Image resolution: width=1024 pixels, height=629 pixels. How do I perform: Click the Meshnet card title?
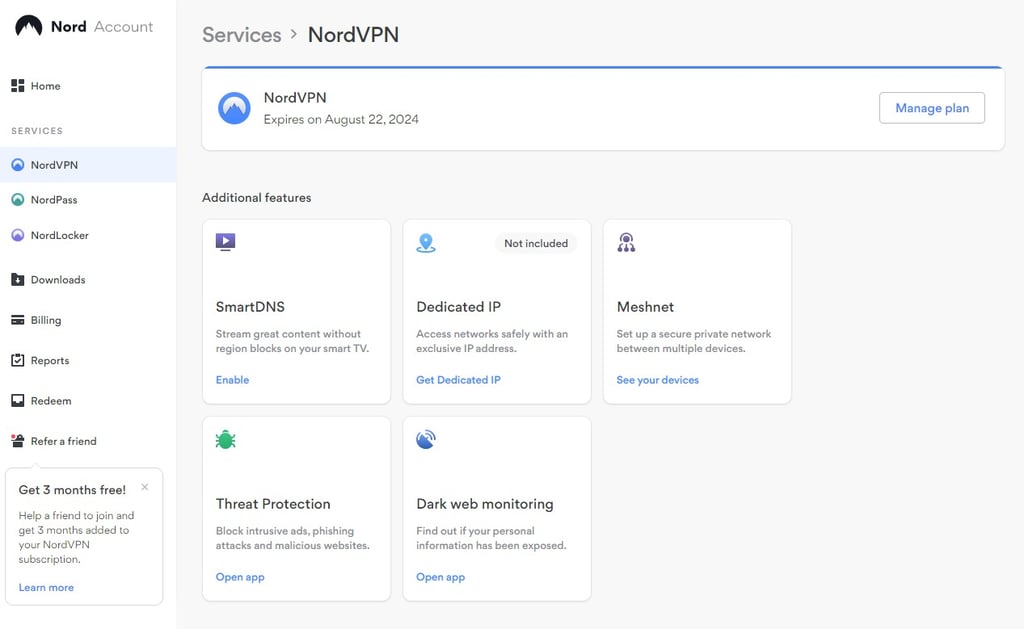[x=645, y=306]
